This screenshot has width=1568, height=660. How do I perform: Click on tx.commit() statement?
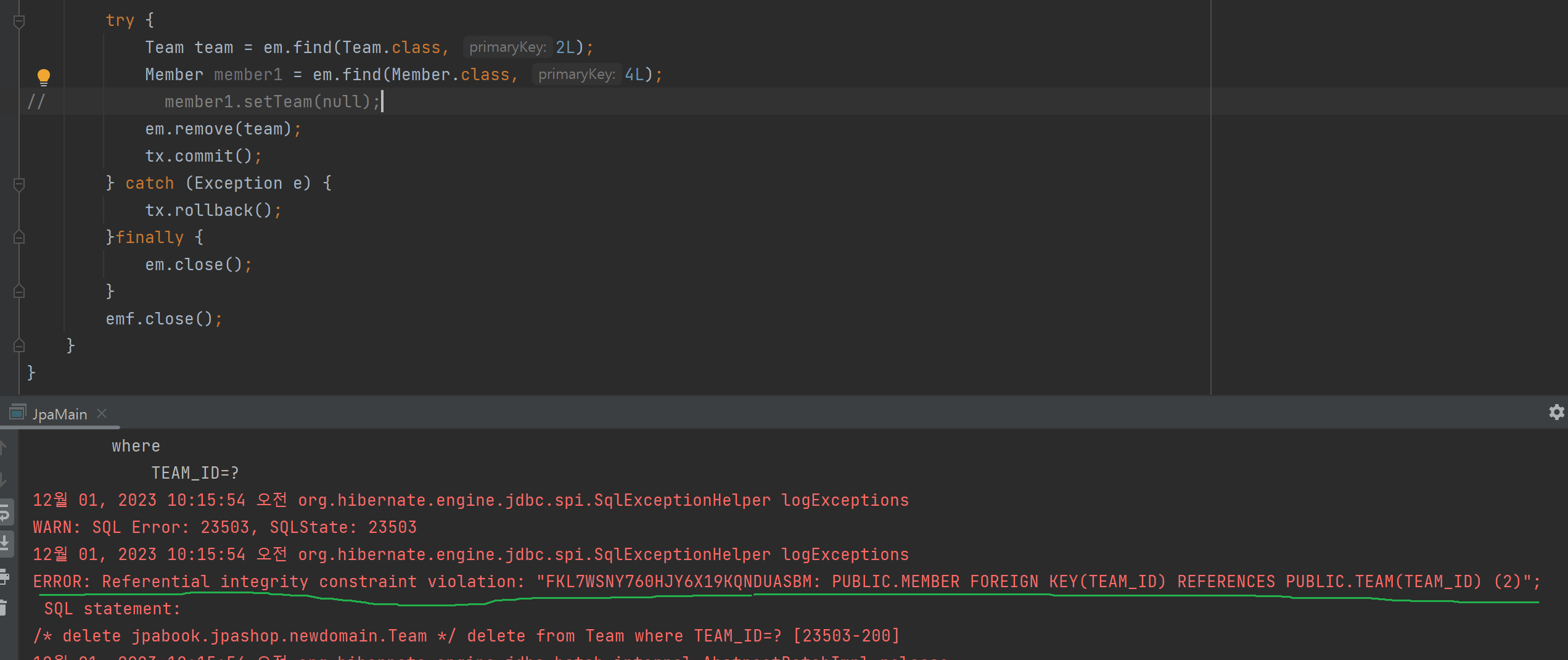[x=203, y=156]
